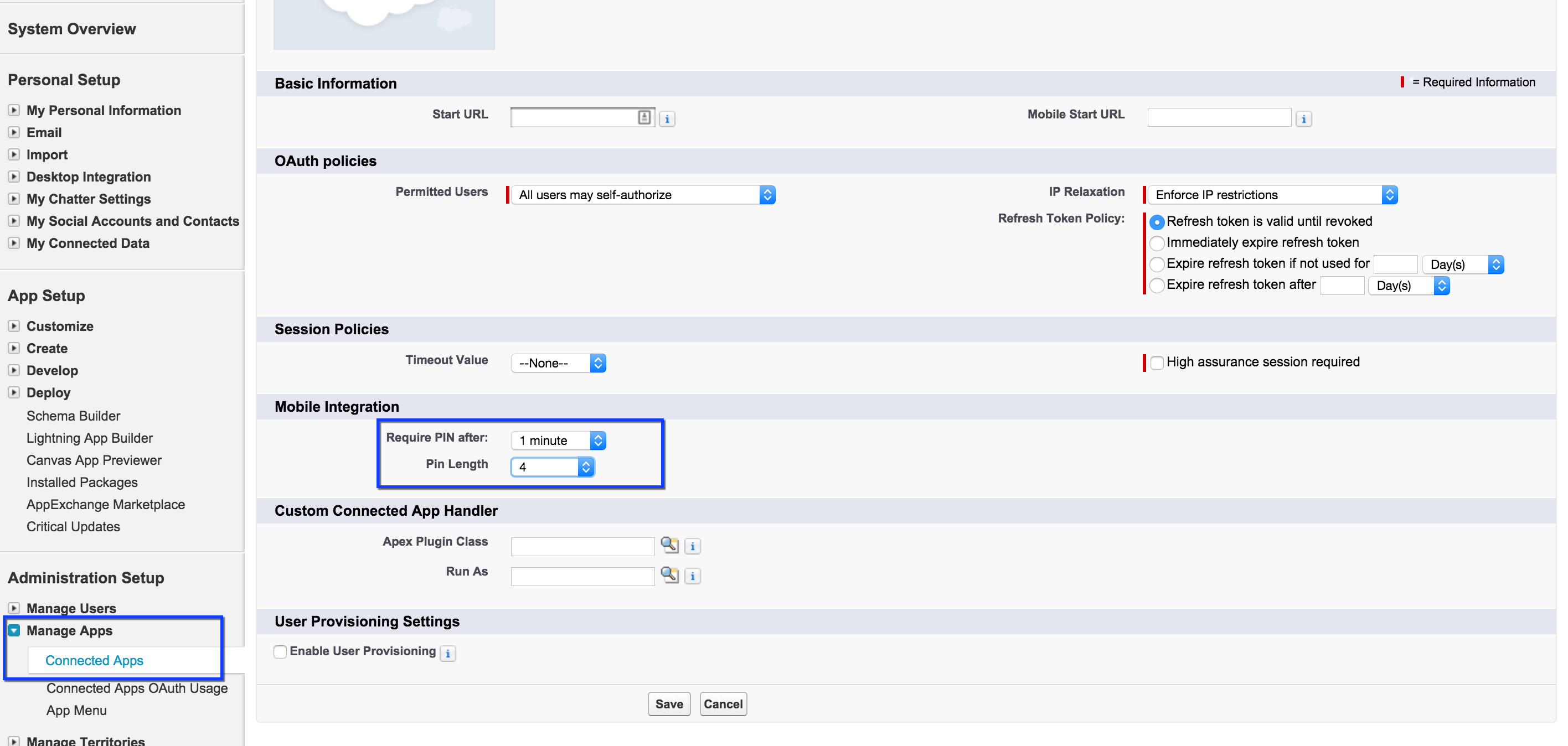Click the connected app cloud logo image
Image resolution: width=1568 pixels, height=746 pixels.
(x=384, y=24)
